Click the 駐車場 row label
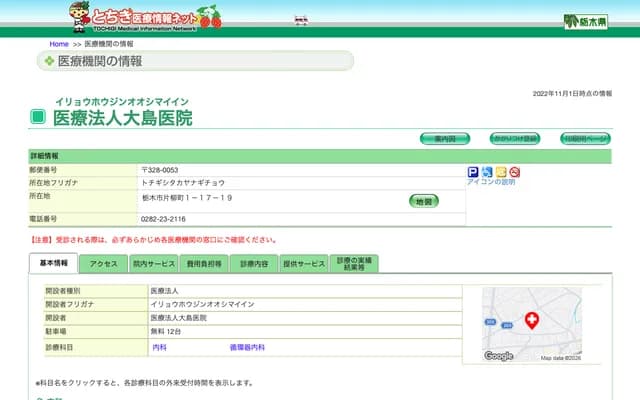This screenshot has height=400, width=640. 56,331
